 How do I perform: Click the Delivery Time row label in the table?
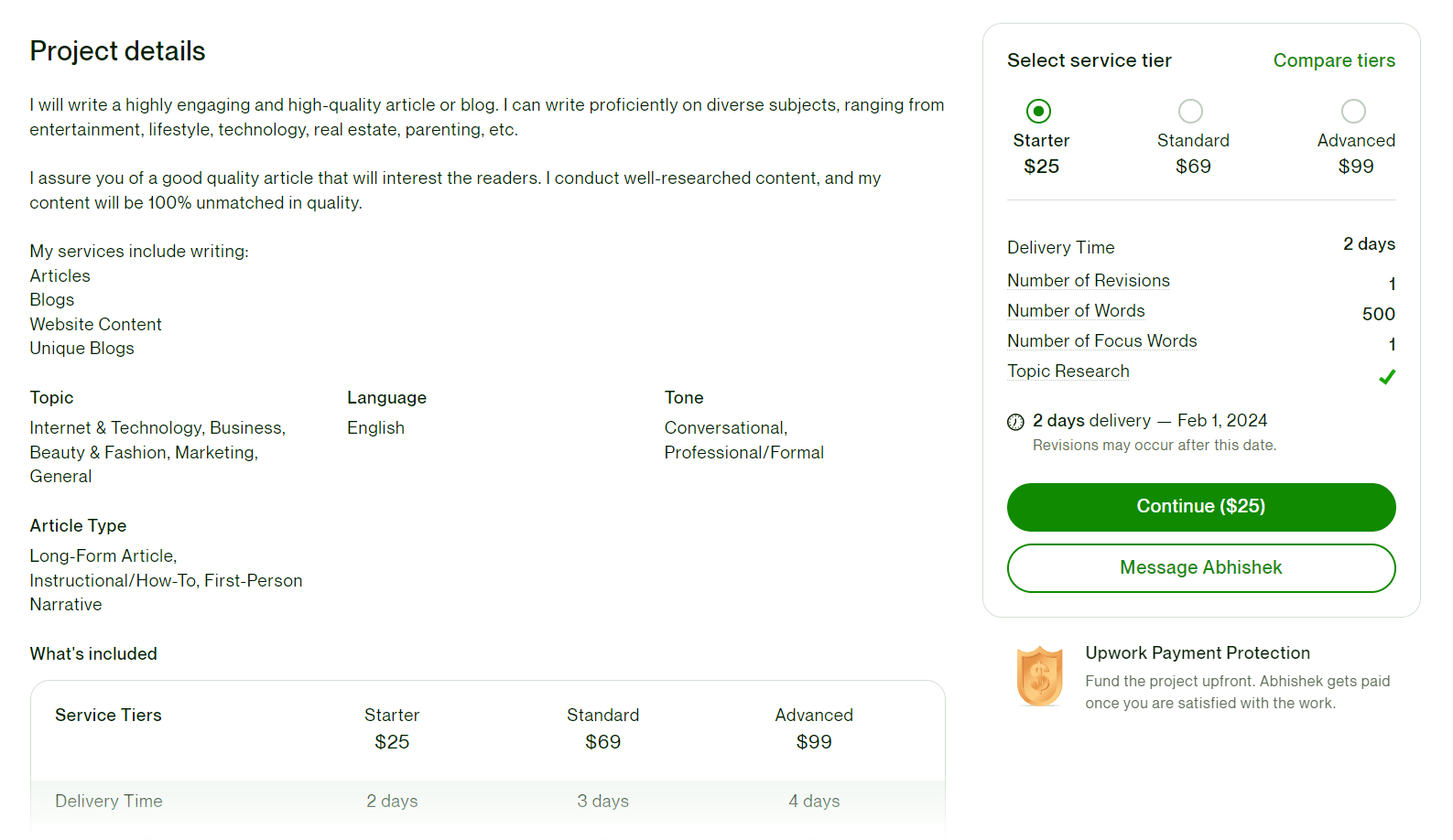[109, 802]
